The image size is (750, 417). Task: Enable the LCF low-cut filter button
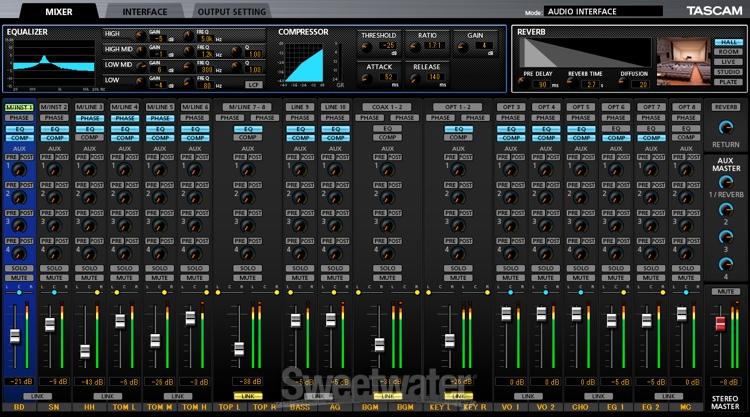click(x=254, y=85)
